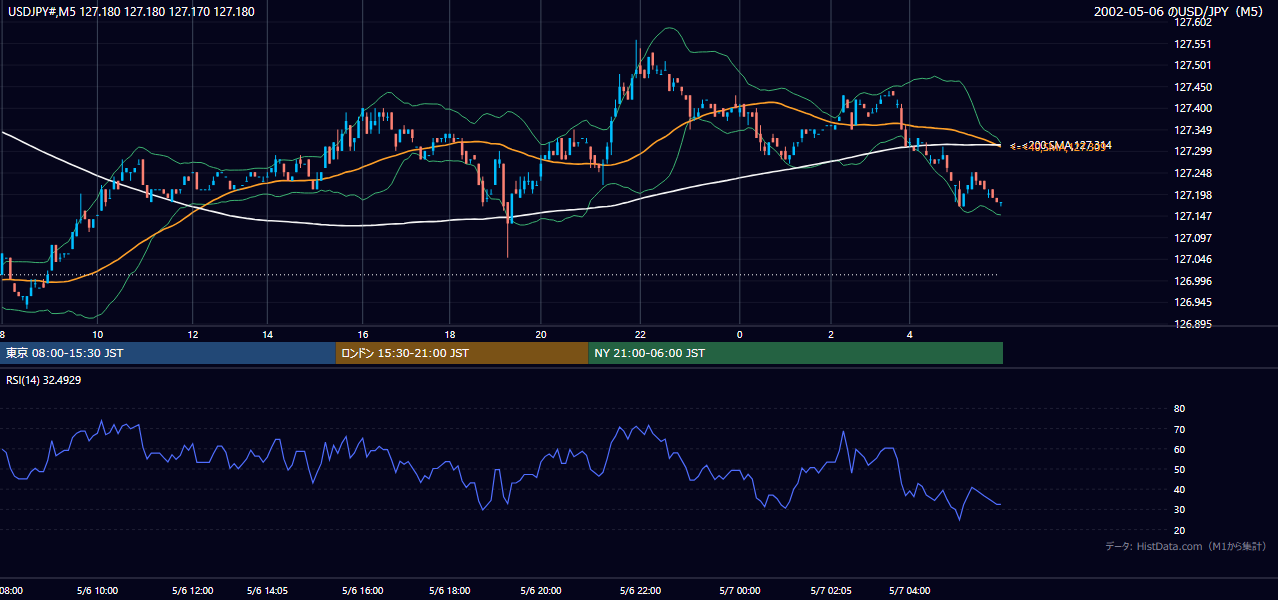Click the HistData.com data source note

click(x=1186, y=546)
